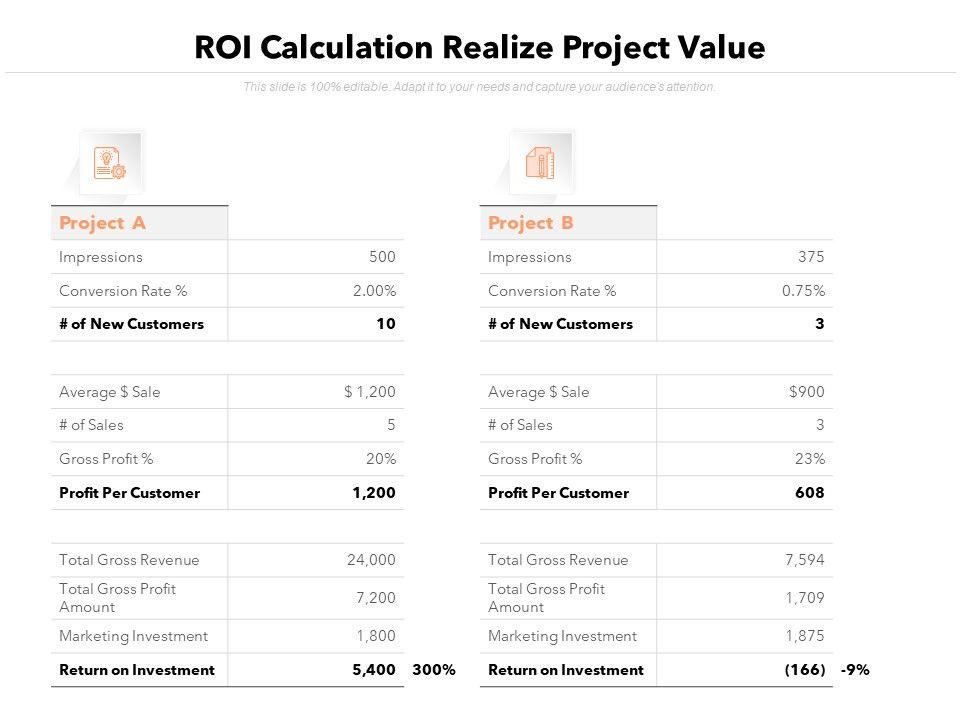Click Project A Impressions value 500
960x720 pixels.
pyautogui.click(x=382, y=257)
